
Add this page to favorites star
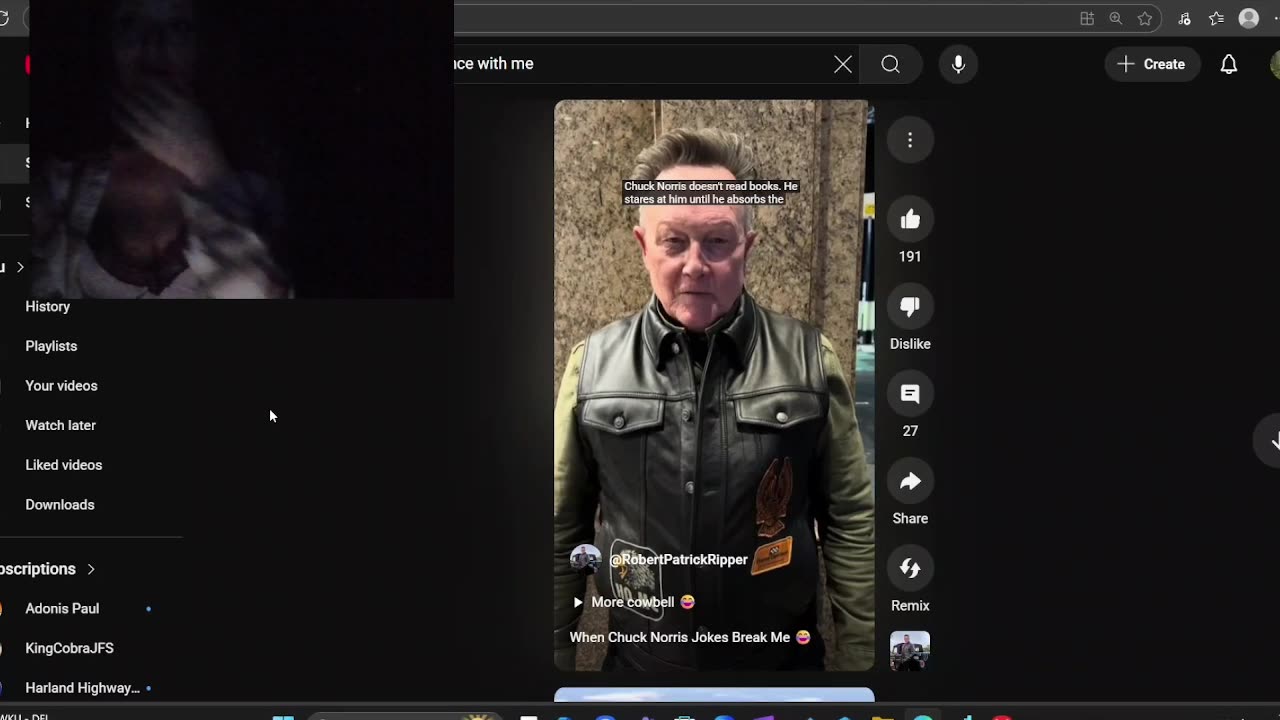click(1145, 18)
